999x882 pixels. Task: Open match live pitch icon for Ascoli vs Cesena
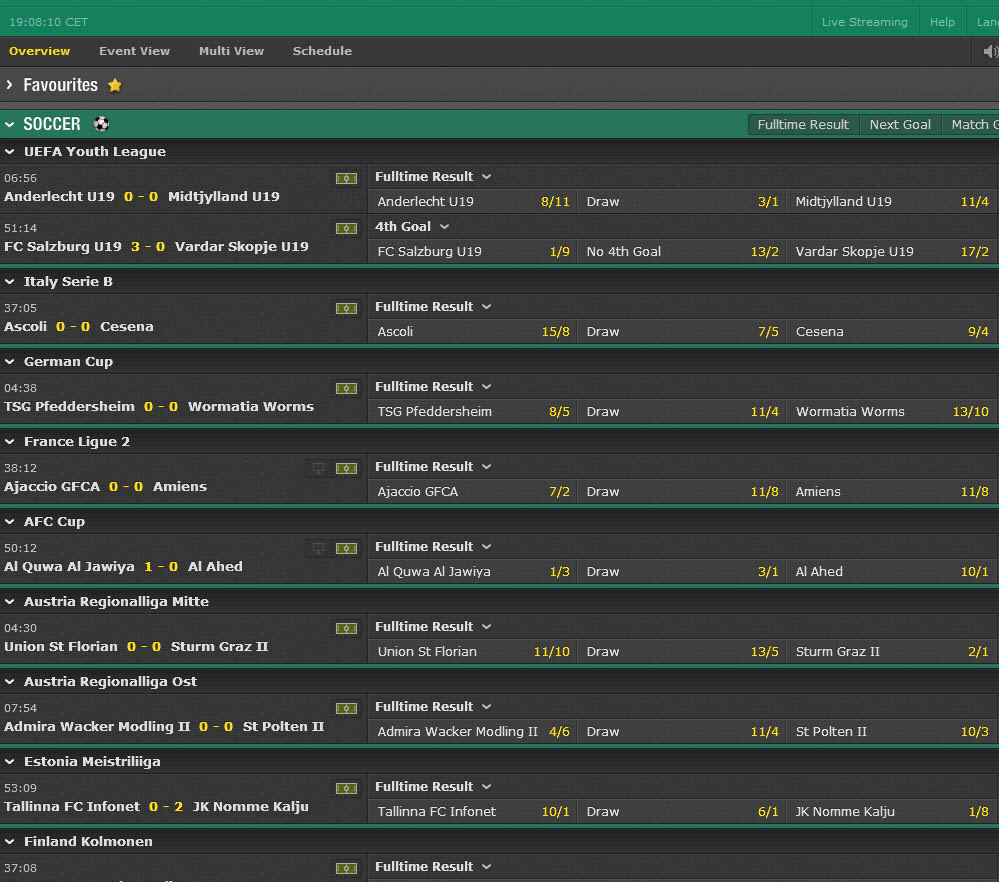347,308
